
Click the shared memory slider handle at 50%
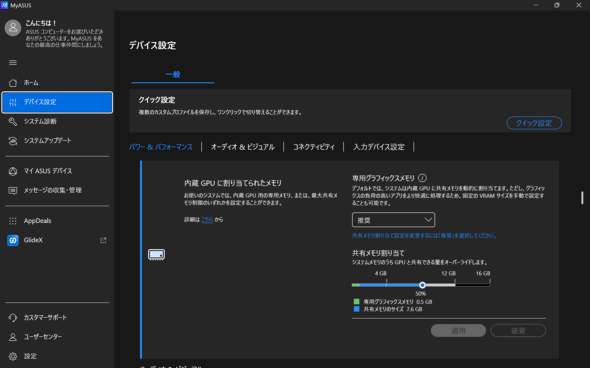pyautogui.click(x=422, y=285)
